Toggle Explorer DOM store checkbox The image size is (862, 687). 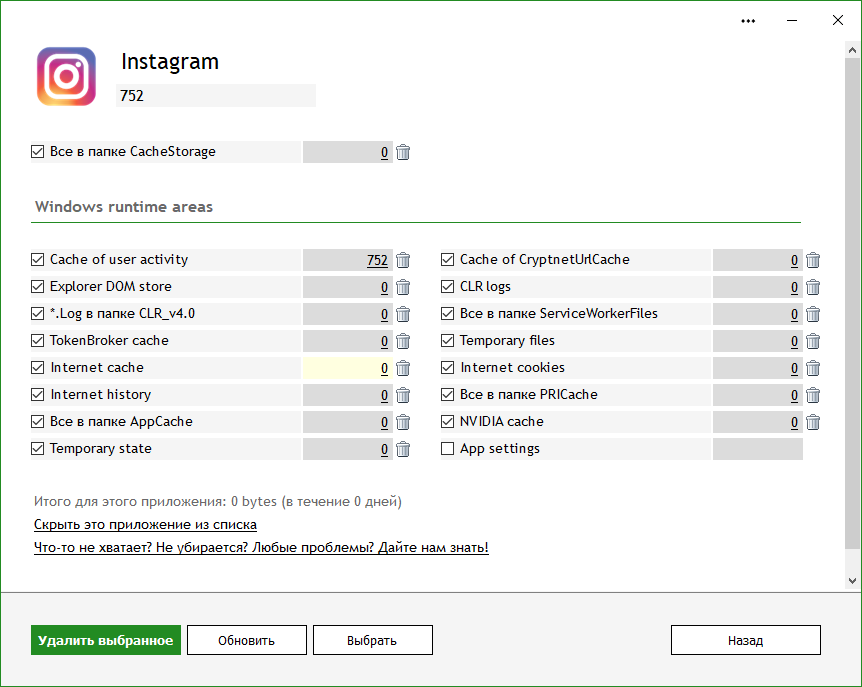pos(37,286)
